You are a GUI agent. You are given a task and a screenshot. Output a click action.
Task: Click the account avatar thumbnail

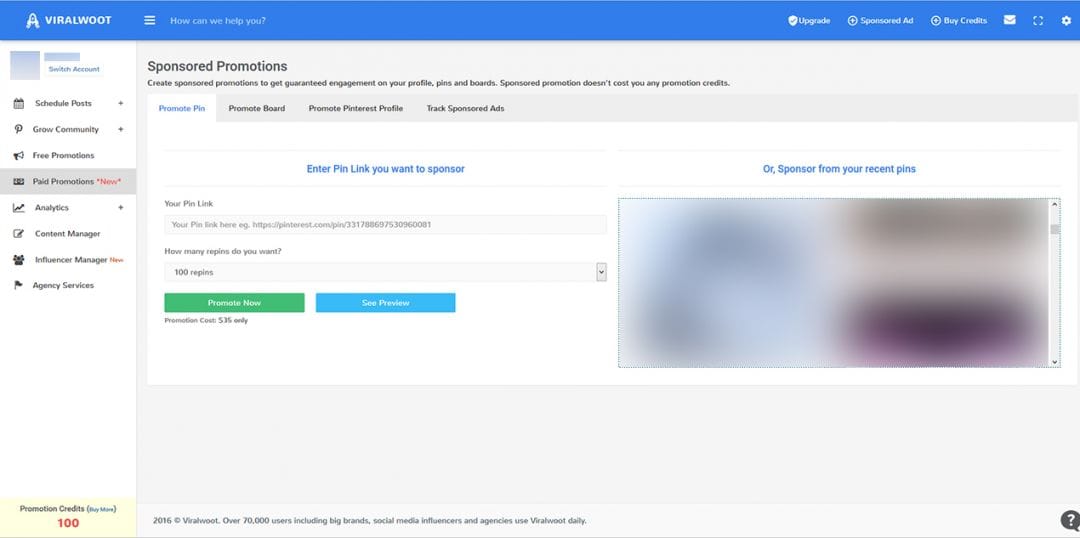[x=25, y=65]
